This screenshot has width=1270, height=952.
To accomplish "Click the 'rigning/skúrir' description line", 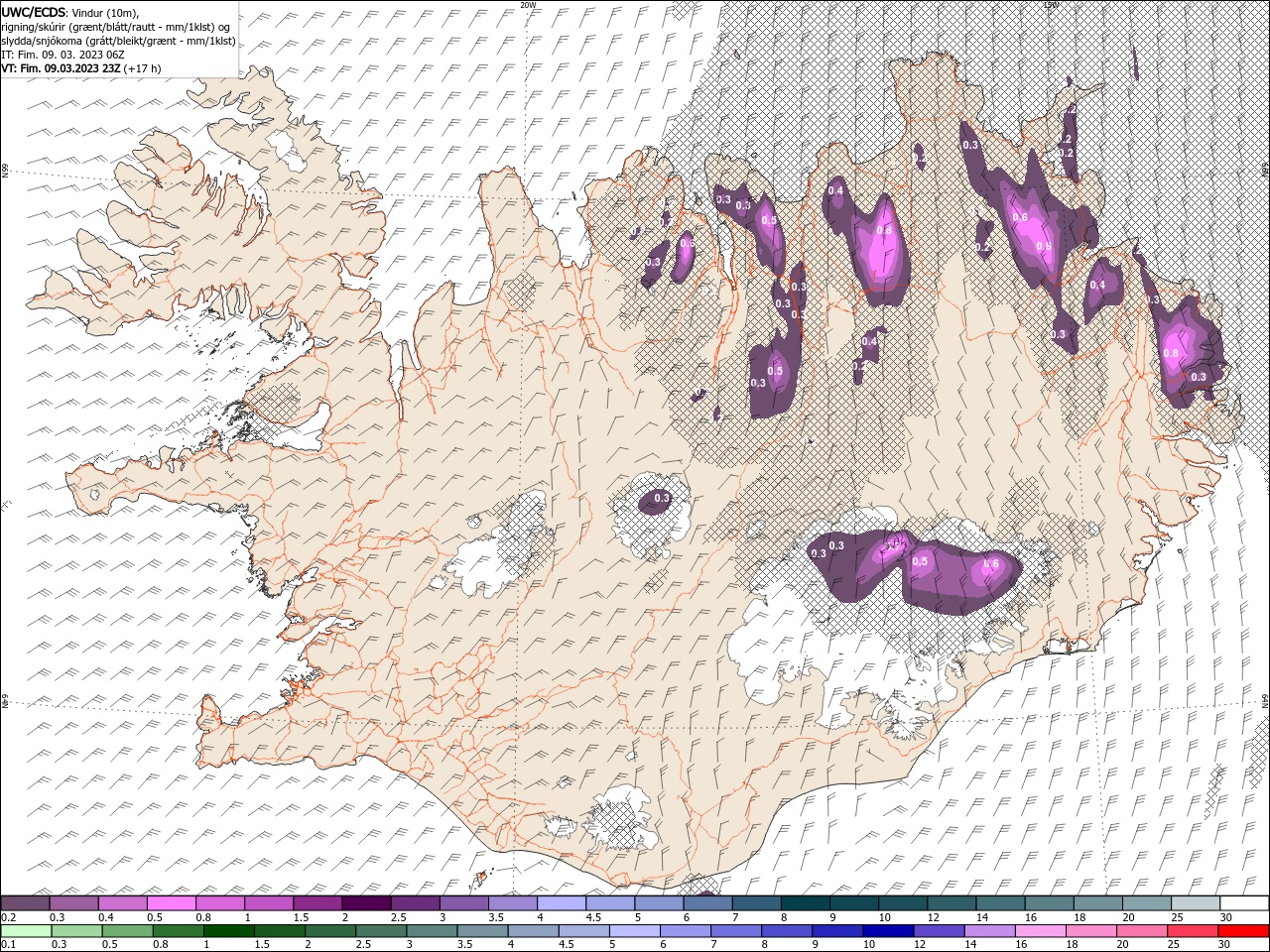I will [x=115, y=27].
